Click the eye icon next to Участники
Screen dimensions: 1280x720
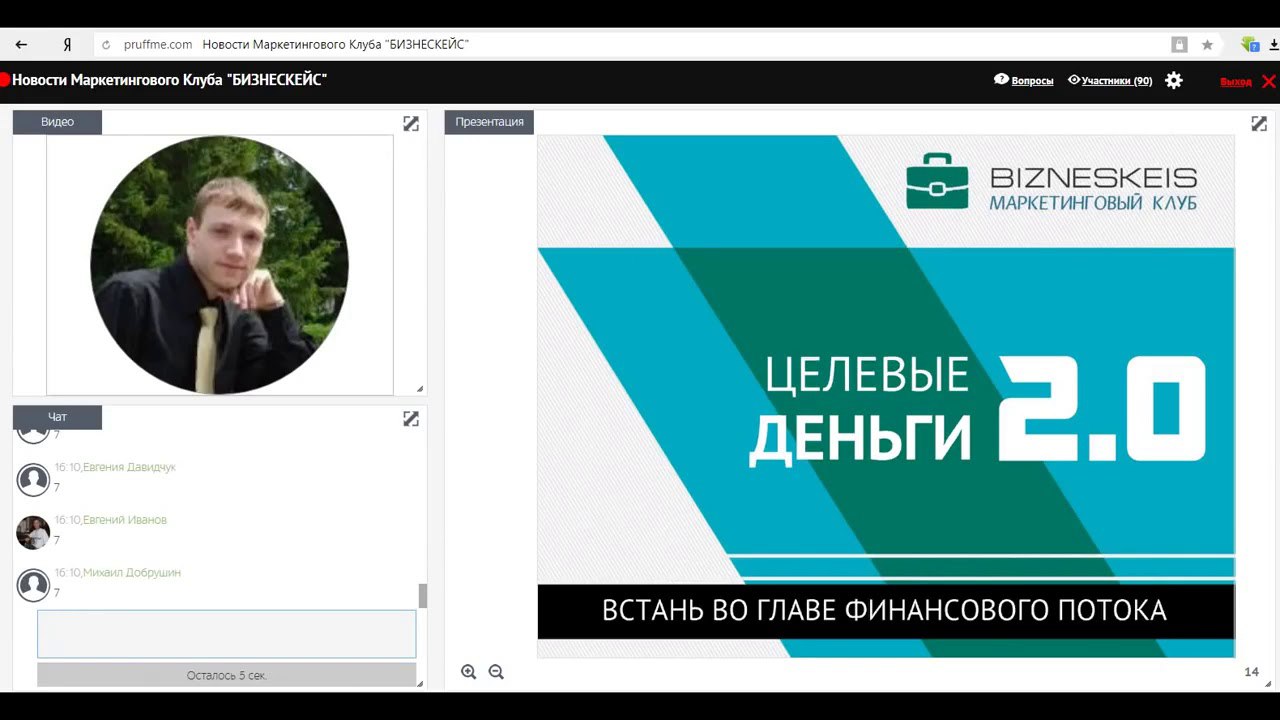(1074, 80)
